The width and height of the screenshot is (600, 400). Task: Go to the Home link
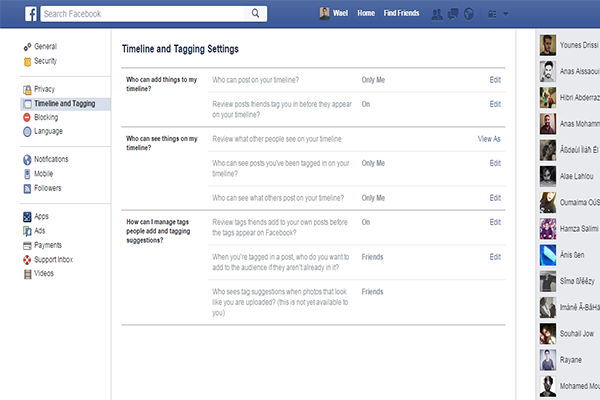366,14
